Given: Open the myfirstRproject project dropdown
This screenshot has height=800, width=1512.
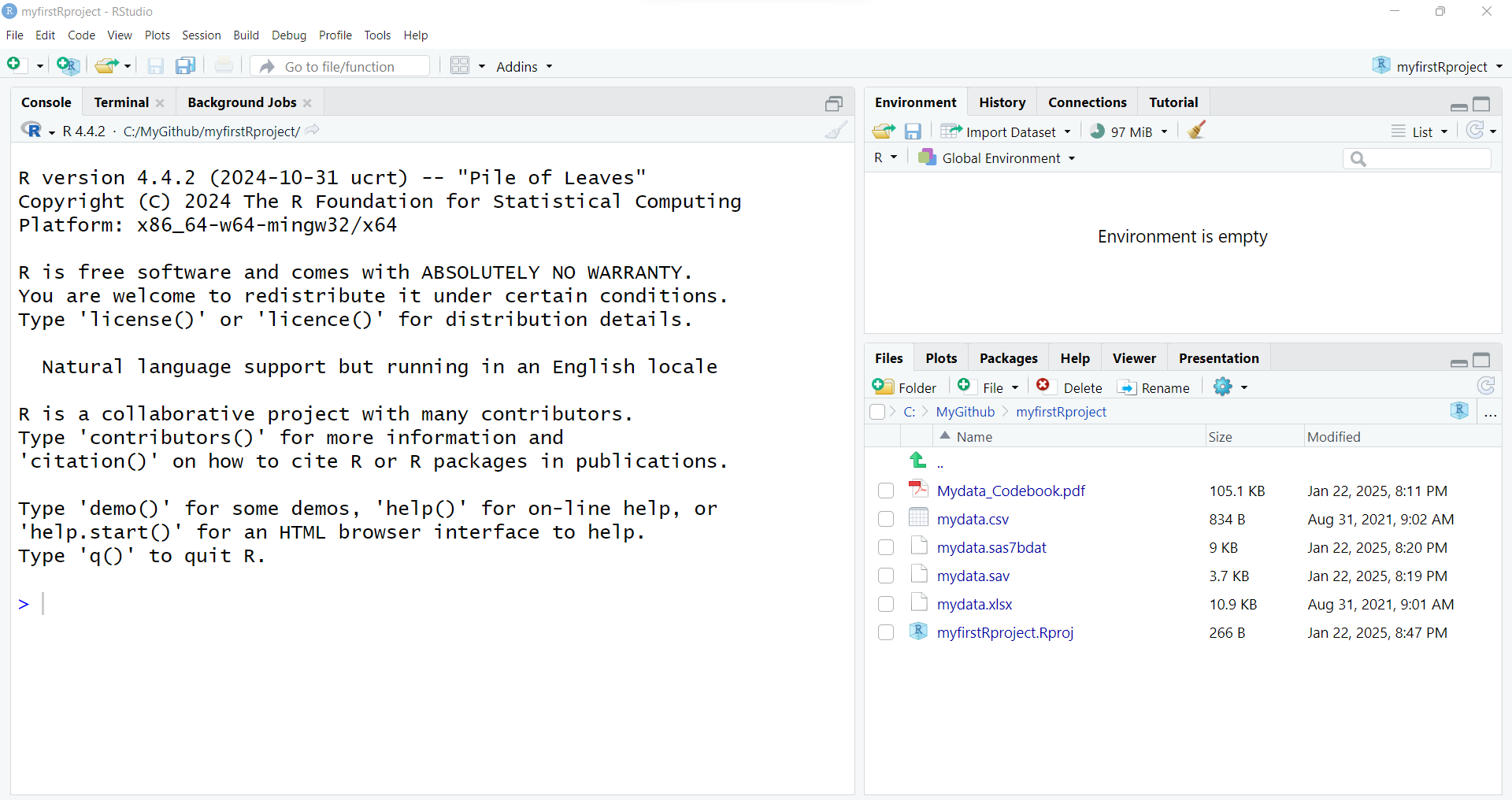Looking at the screenshot, I should pyautogui.click(x=1437, y=66).
